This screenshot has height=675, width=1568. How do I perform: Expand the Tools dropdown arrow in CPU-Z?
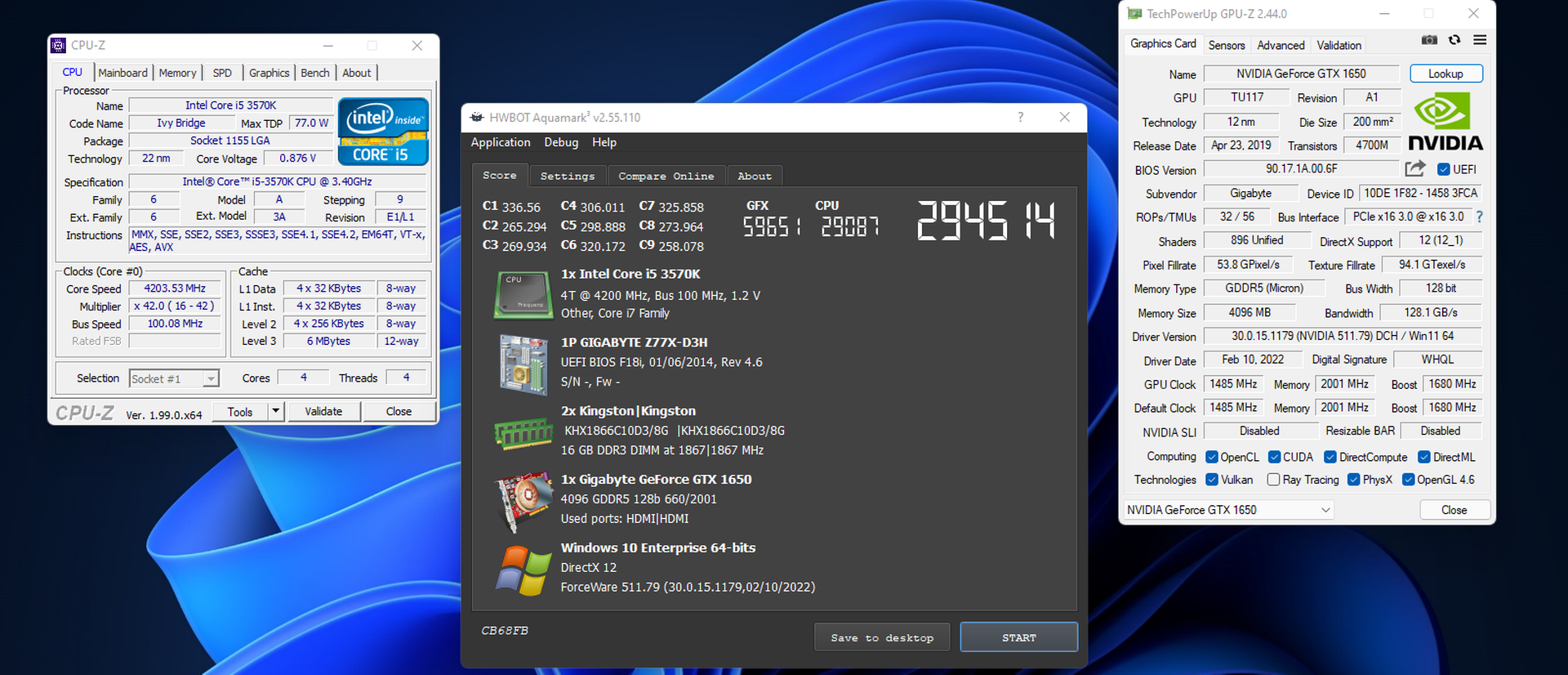tap(276, 411)
